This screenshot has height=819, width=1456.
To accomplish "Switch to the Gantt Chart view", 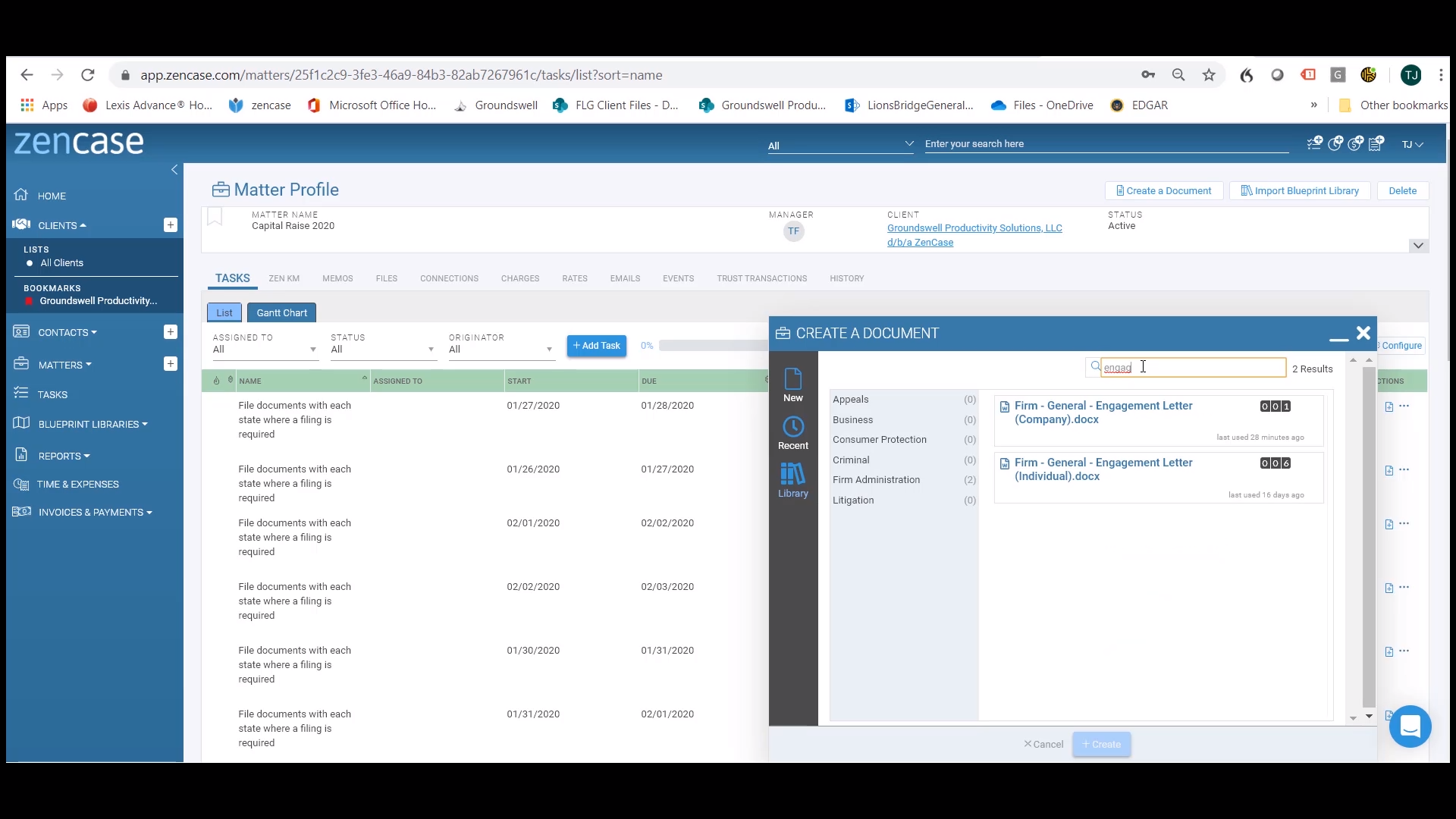I will coord(281,312).
